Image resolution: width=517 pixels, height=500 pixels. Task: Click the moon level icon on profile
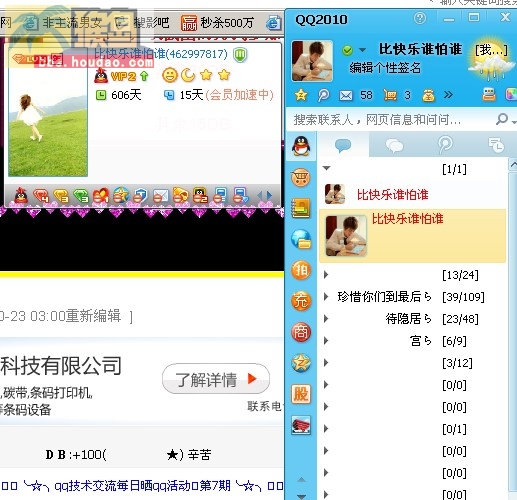[188, 75]
